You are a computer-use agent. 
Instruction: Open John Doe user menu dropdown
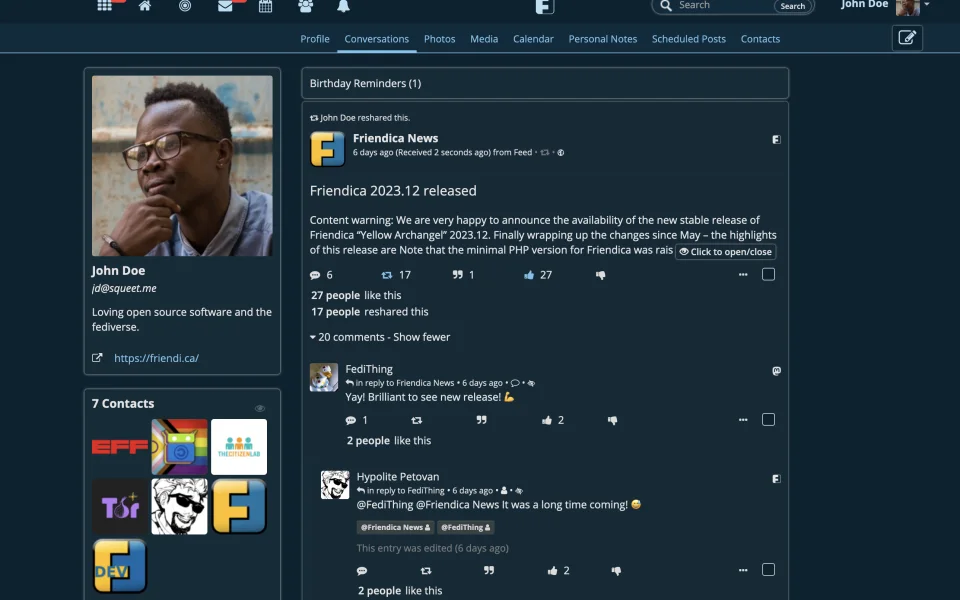coord(926,5)
